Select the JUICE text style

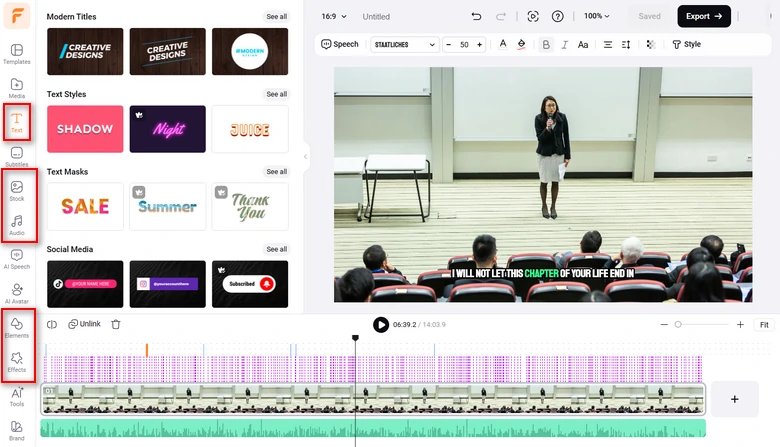(x=250, y=129)
